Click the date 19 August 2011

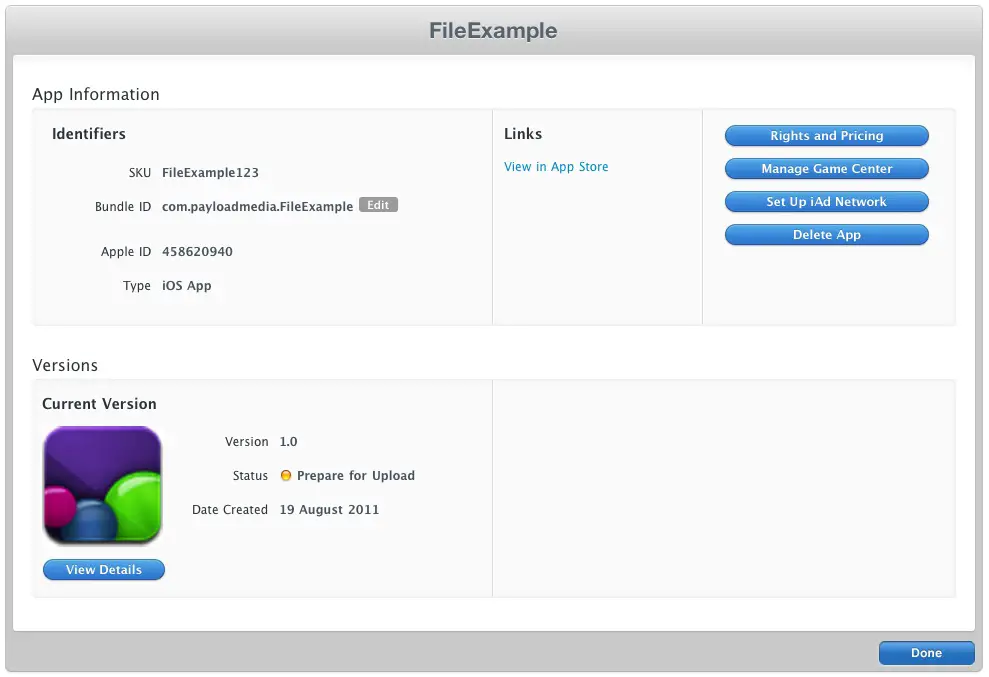click(x=329, y=510)
